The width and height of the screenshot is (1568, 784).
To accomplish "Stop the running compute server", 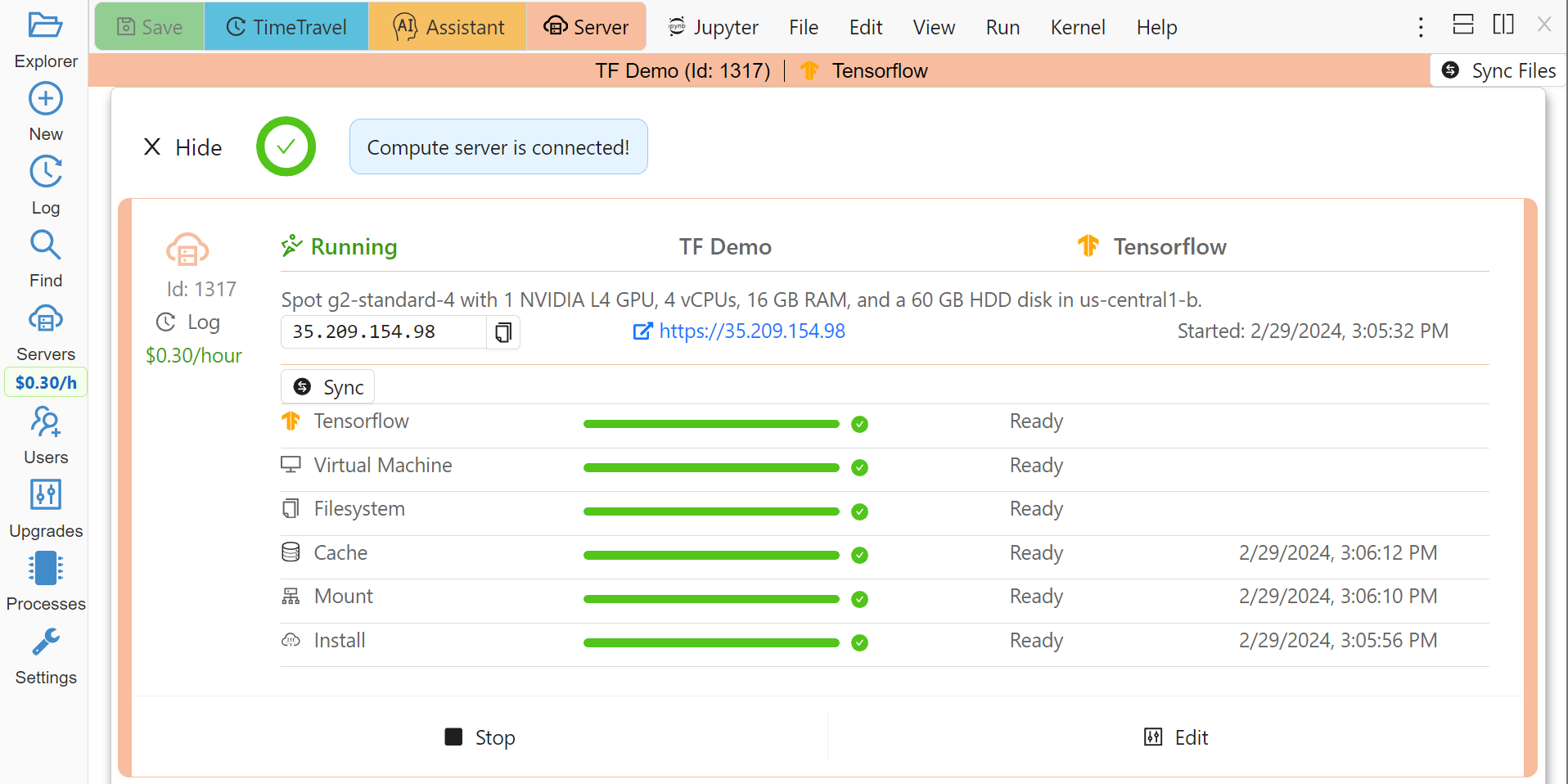I will coord(480,737).
